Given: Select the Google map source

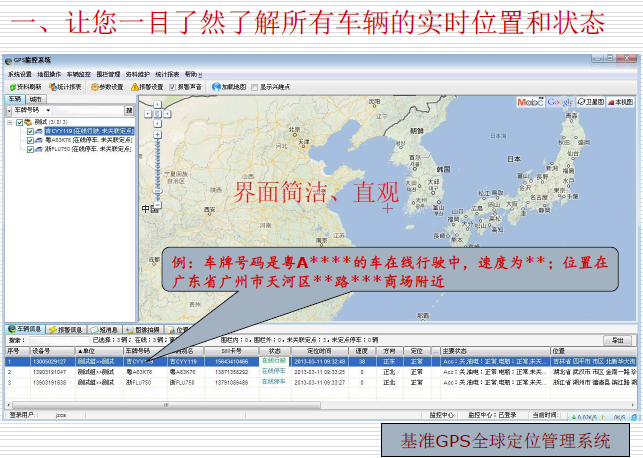Looking at the screenshot, I should pos(560,101).
